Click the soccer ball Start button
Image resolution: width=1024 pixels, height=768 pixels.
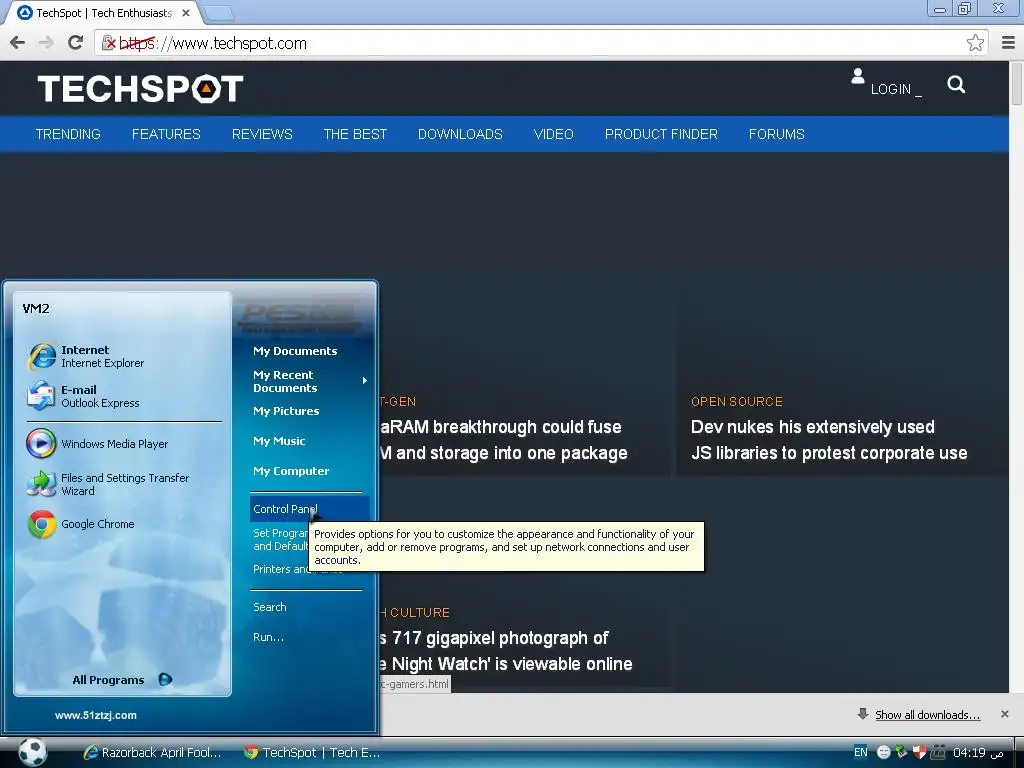coord(31,752)
